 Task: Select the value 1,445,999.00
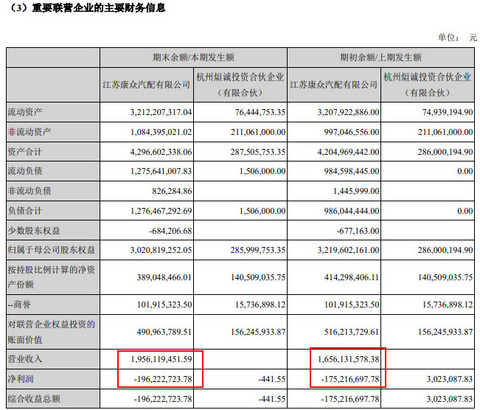coord(356,191)
